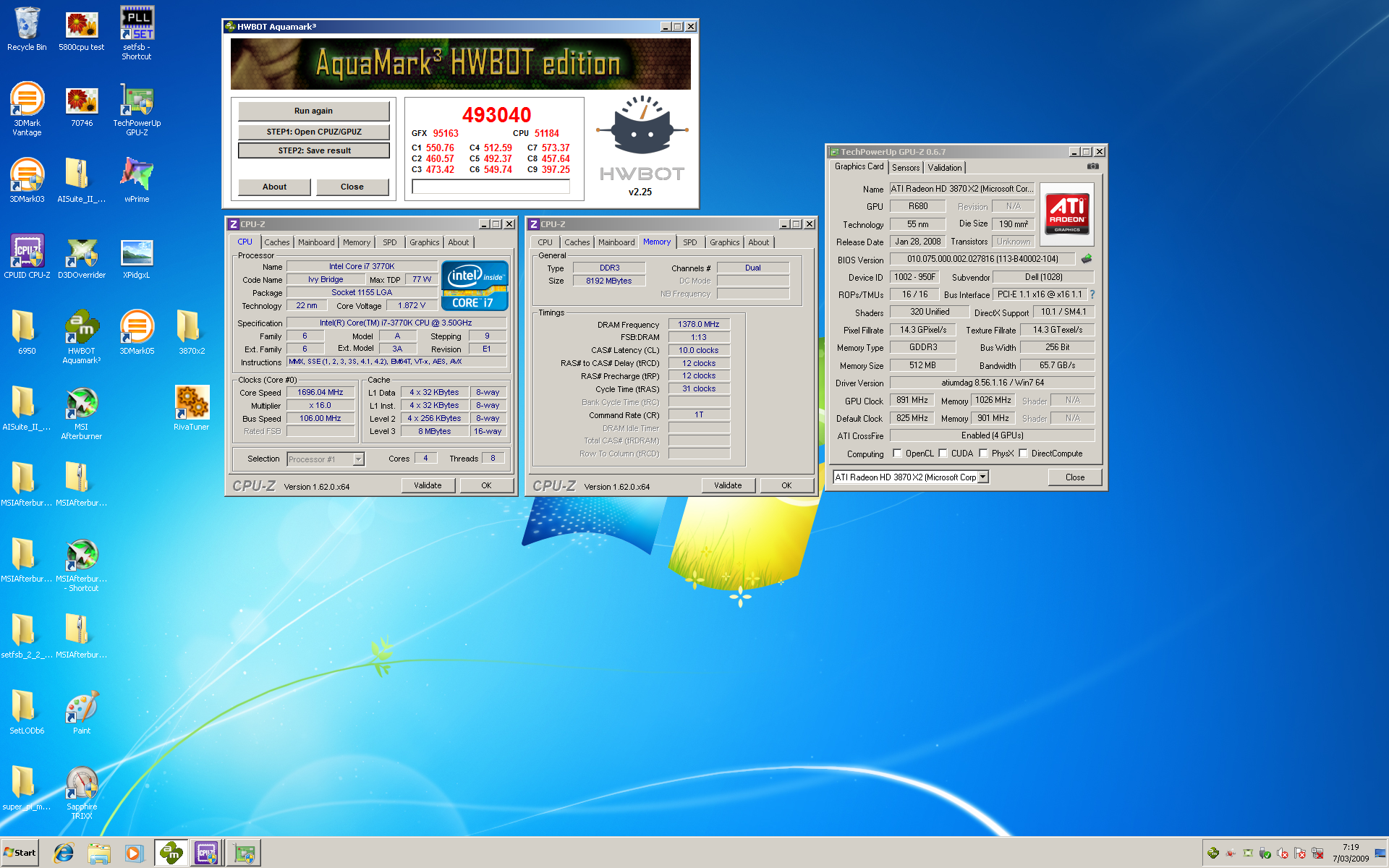This screenshot has width=1389, height=868.
Task: Open the 6950 folder on the desktop
Action: tap(27, 332)
